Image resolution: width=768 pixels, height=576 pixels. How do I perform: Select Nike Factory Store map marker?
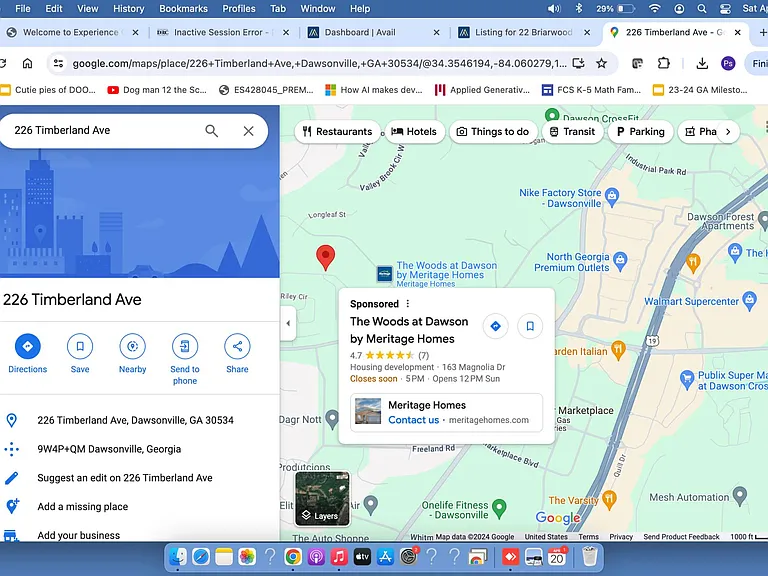click(612, 196)
